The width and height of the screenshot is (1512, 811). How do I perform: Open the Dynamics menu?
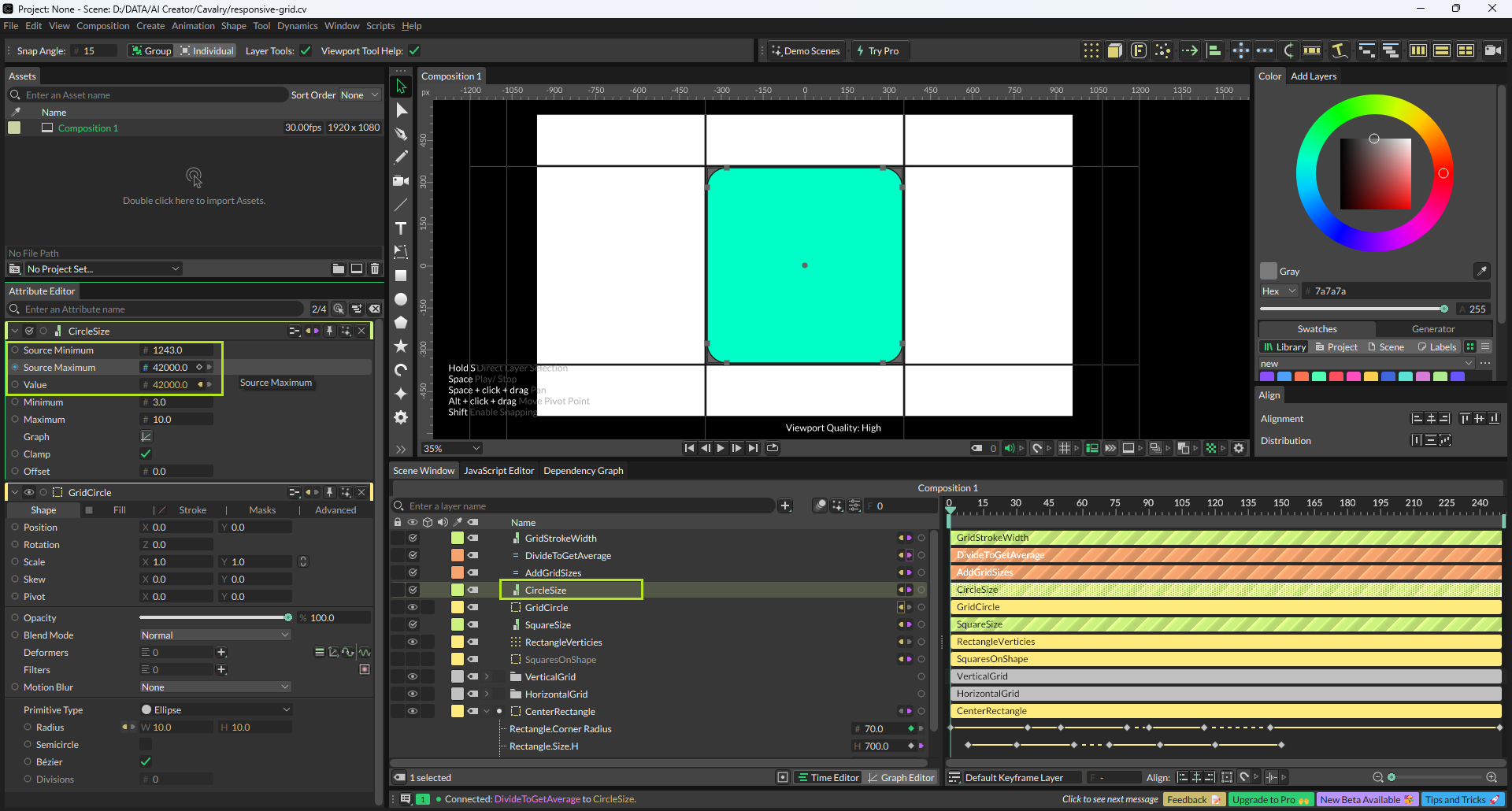click(x=297, y=26)
